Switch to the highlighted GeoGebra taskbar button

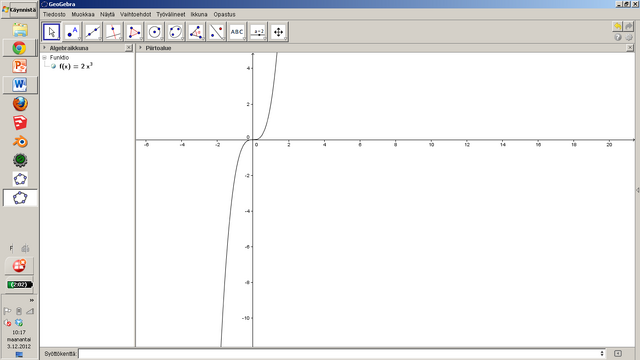20,198
